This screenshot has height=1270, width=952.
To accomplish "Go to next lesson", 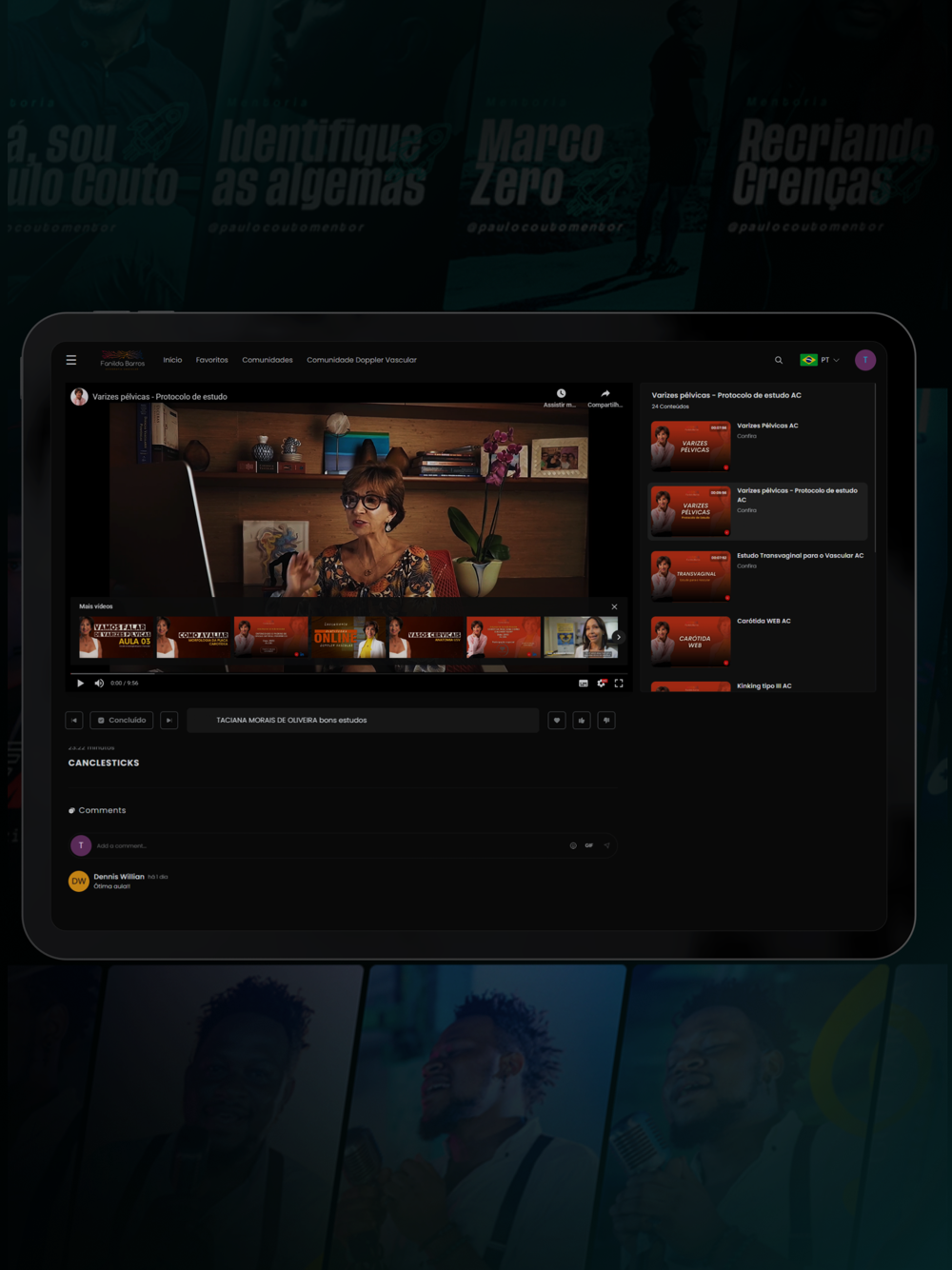I will click(x=169, y=720).
